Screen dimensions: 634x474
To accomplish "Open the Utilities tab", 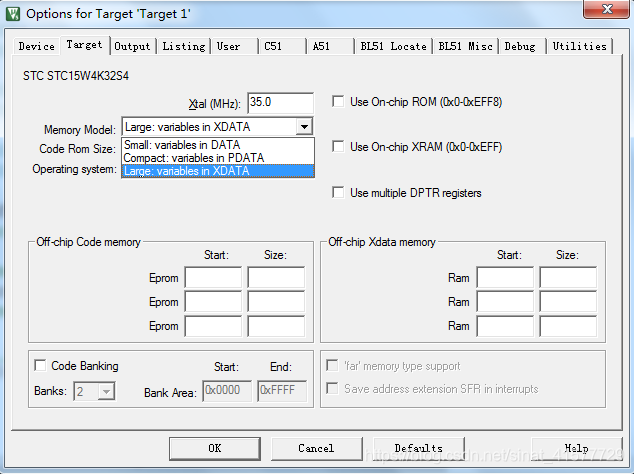I will [x=579, y=47].
